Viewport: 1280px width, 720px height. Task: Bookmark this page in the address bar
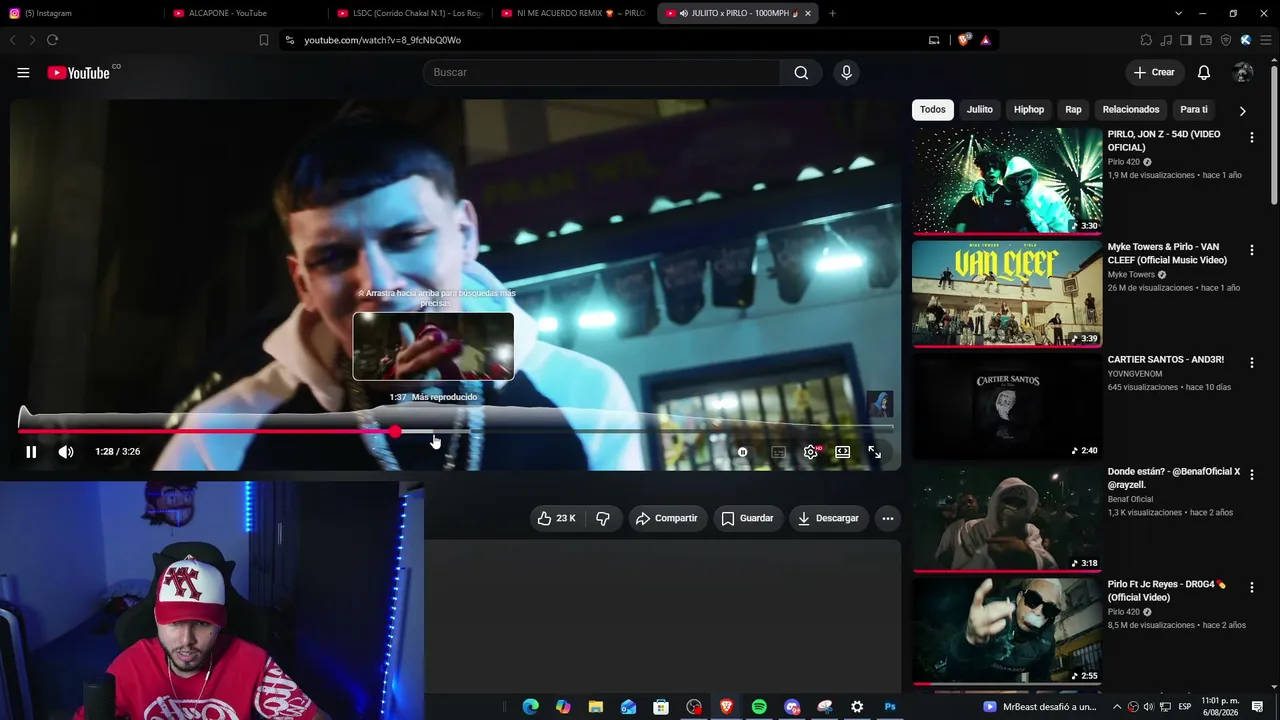264,40
